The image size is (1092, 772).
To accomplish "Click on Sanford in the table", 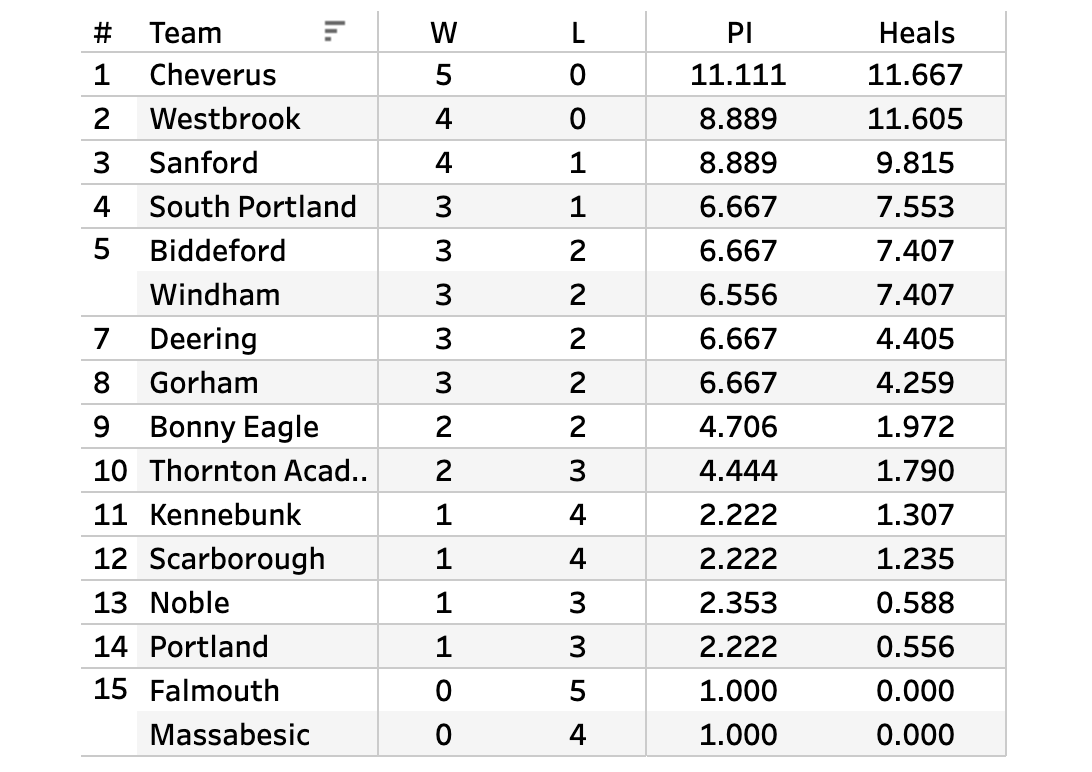I will tap(204, 163).
